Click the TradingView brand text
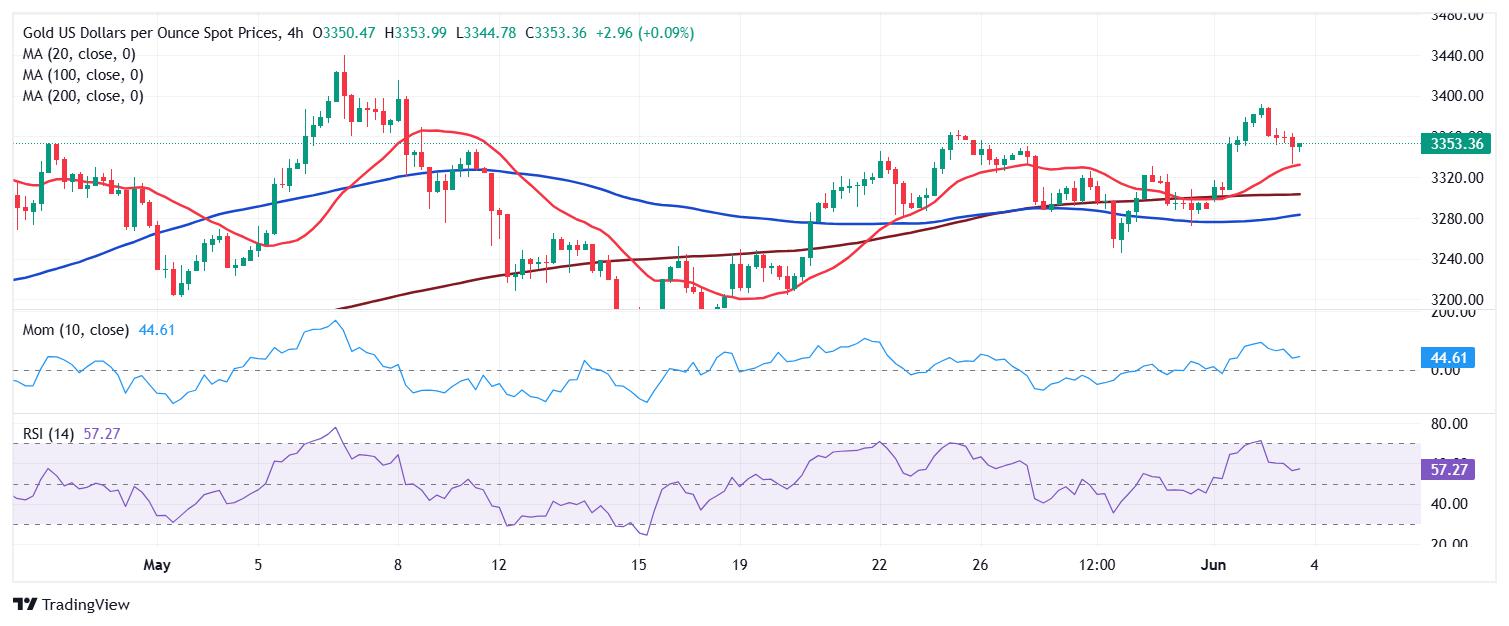The height and width of the screenshot is (626, 1509). click(84, 605)
